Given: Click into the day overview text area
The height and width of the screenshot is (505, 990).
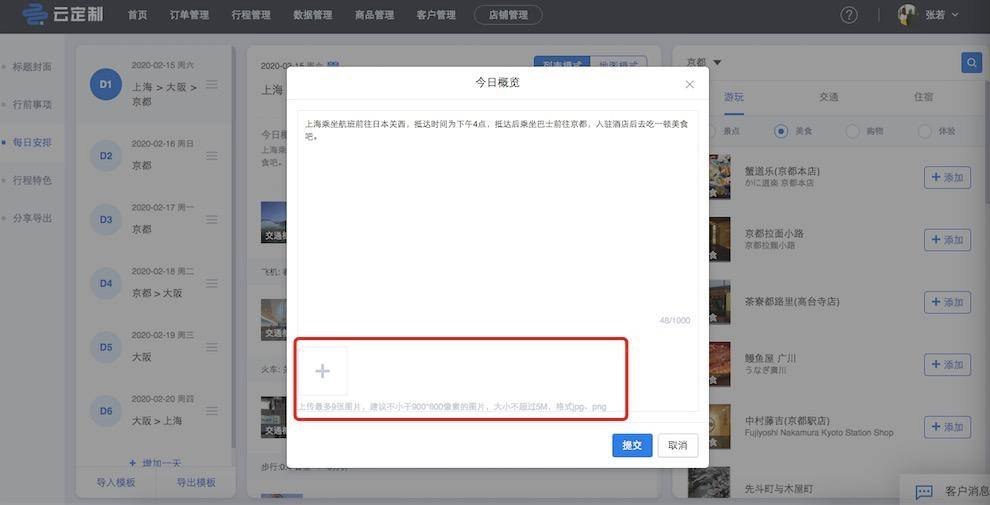Looking at the screenshot, I should [498, 221].
